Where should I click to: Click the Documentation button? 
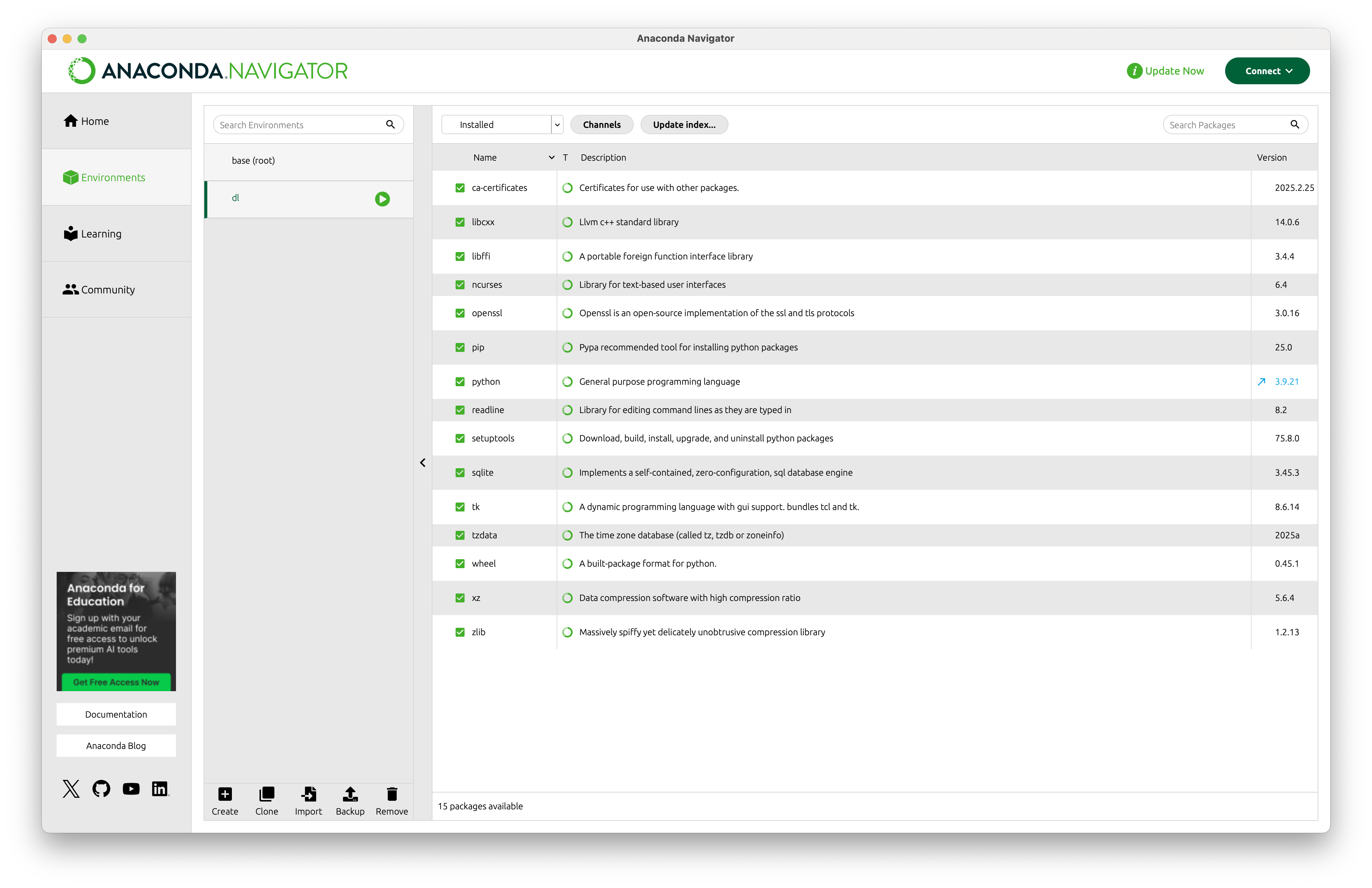tap(116, 714)
